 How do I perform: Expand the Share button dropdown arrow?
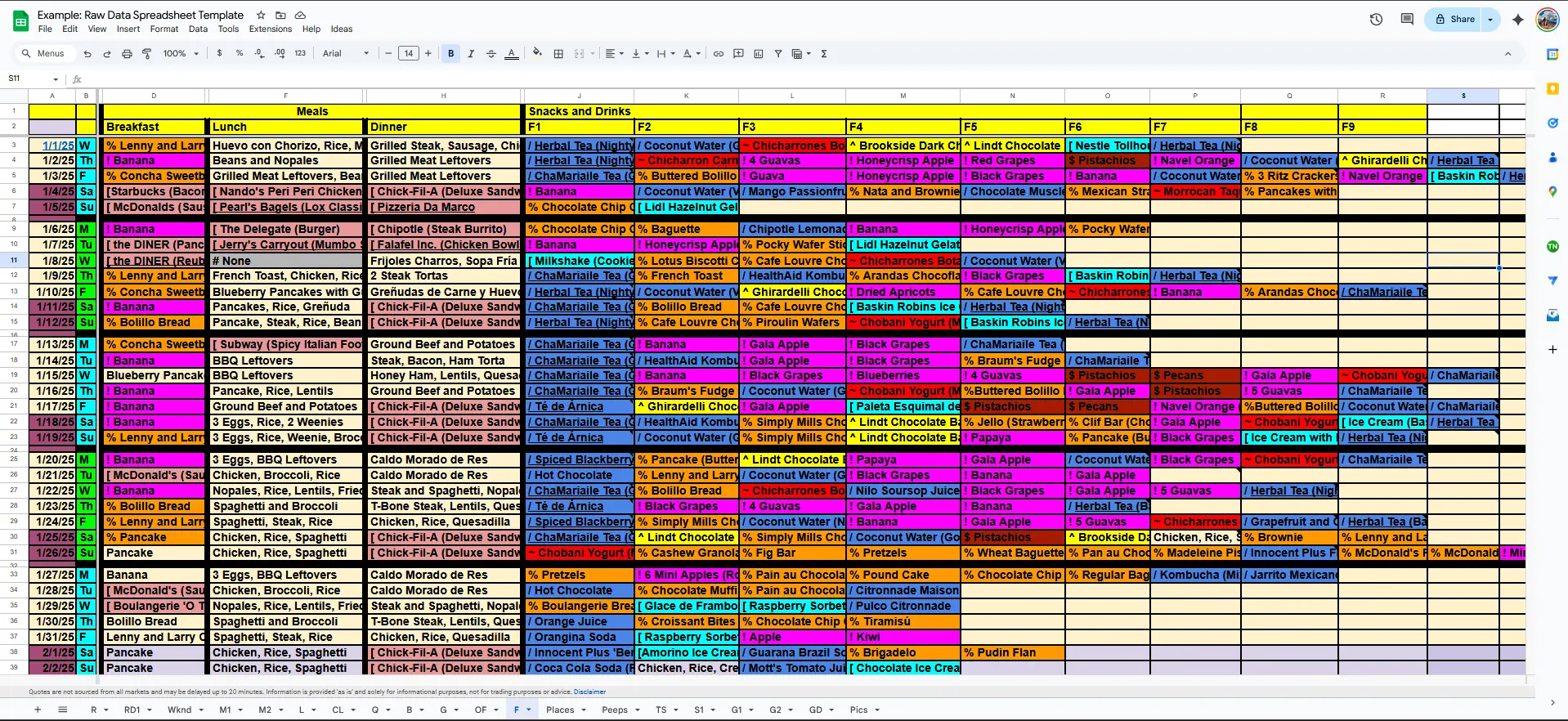tap(1490, 20)
